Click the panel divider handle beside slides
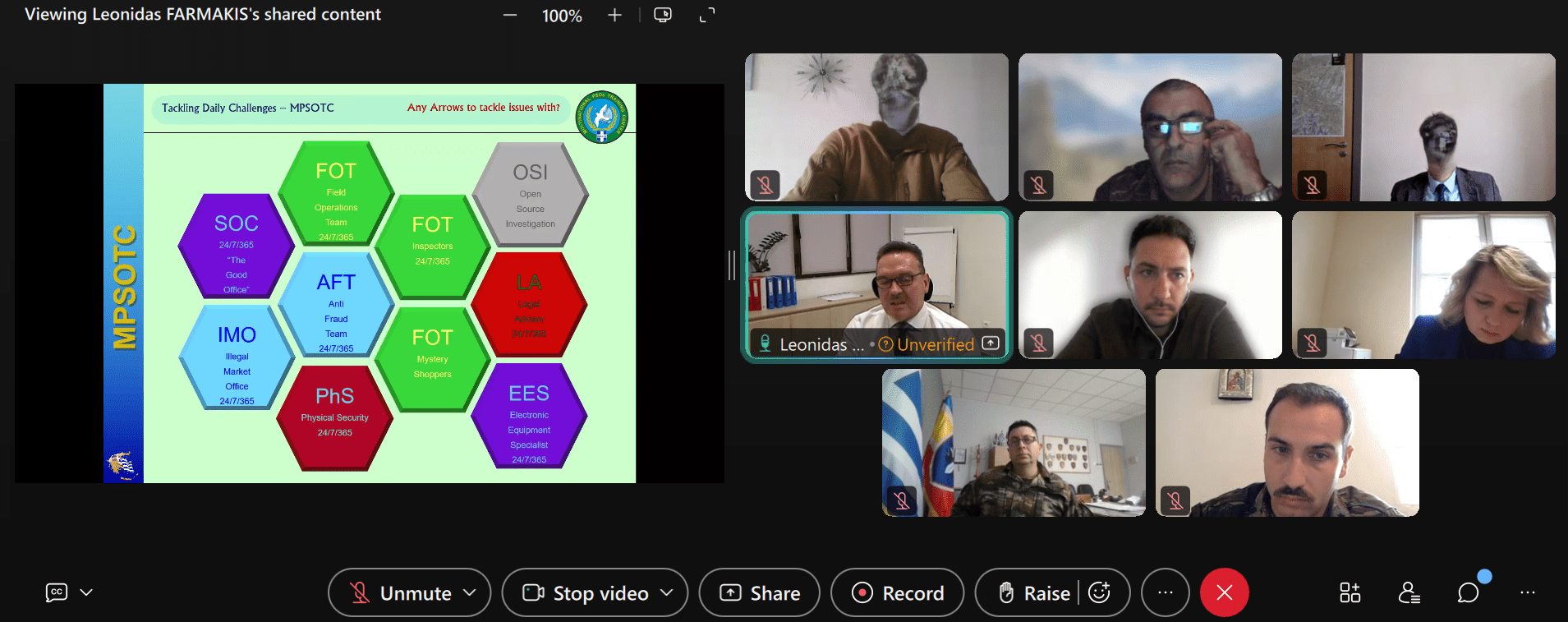The height and width of the screenshot is (622, 1568). pos(731,265)
